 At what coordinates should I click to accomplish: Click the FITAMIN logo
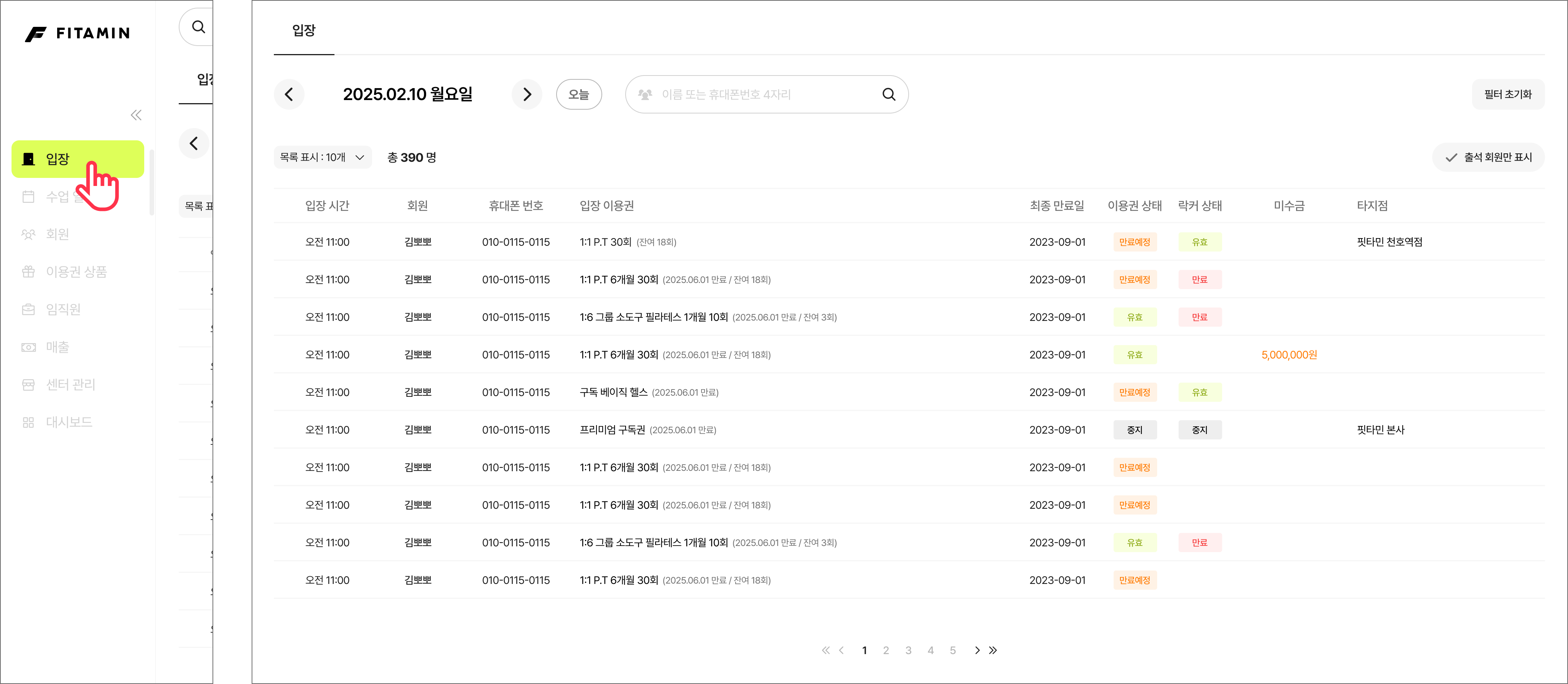tap(77, 33)
